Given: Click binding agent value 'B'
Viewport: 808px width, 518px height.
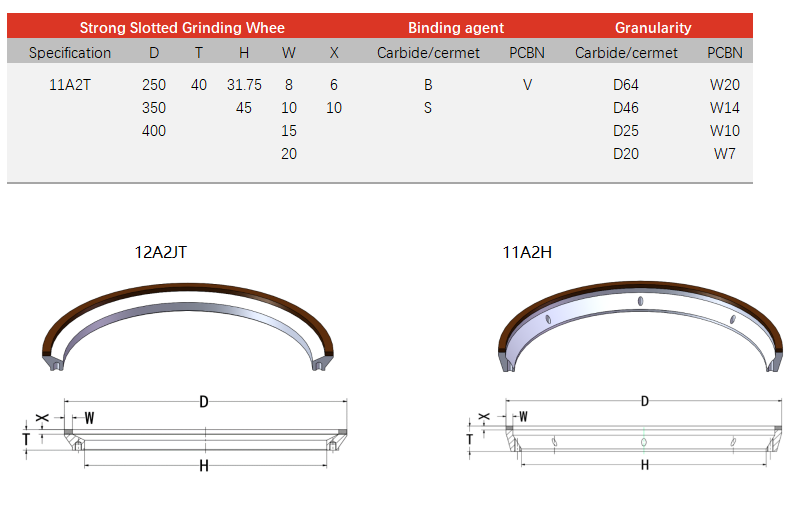Looking at the screenshot, I should (x=428, y=85).
